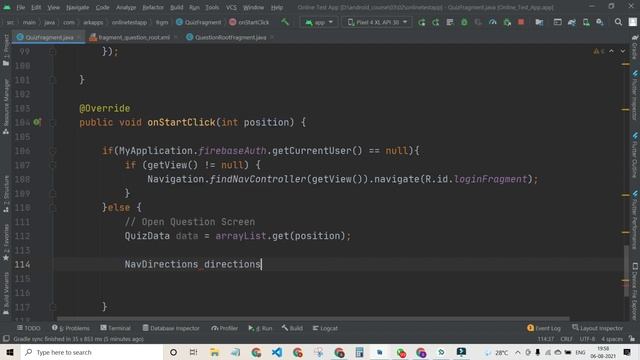This screenshot has height=360, width=640.
Task: Jump to the next highlighted error with the down arrow
Action: (x=622, y=51)
